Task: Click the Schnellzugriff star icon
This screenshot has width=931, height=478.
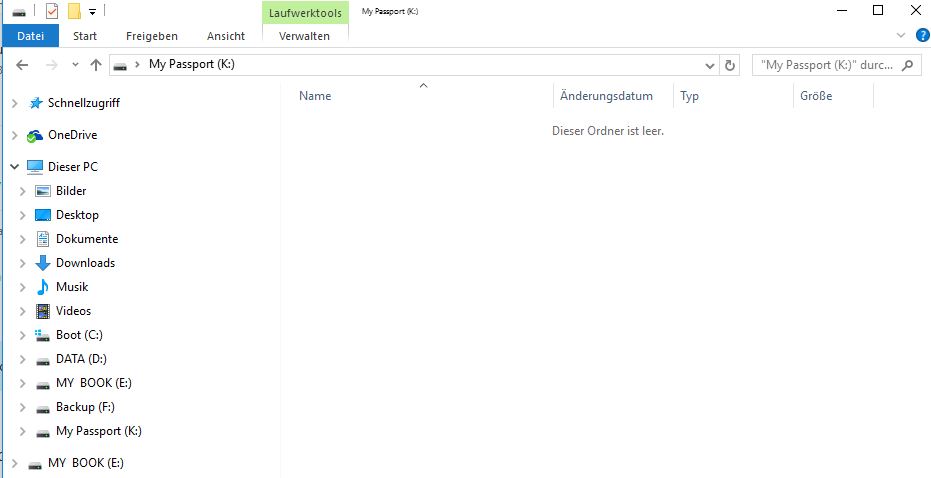Action: (36, 103)
